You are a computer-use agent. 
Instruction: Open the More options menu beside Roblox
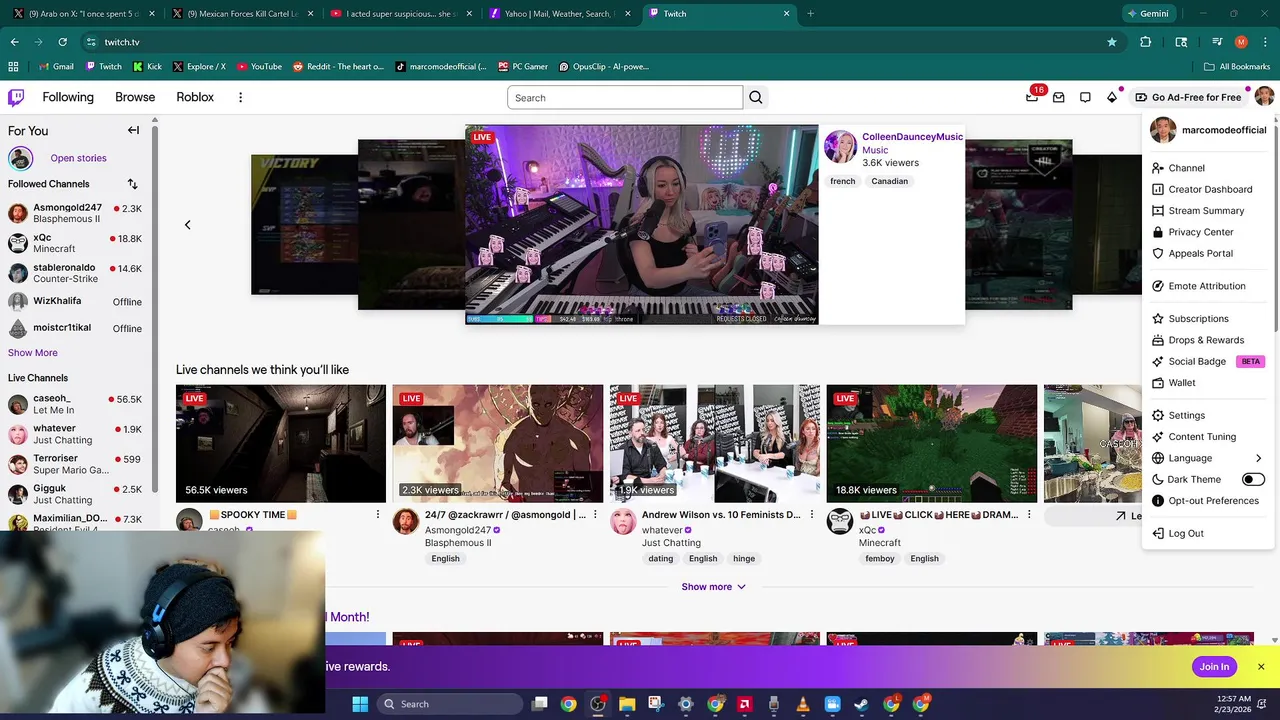tap(240, 97)
